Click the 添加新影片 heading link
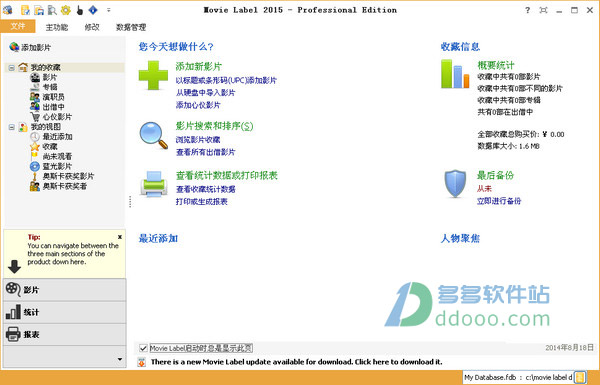Image resolution: width=600 pixels, height=385 pixels. click(199, 66)
